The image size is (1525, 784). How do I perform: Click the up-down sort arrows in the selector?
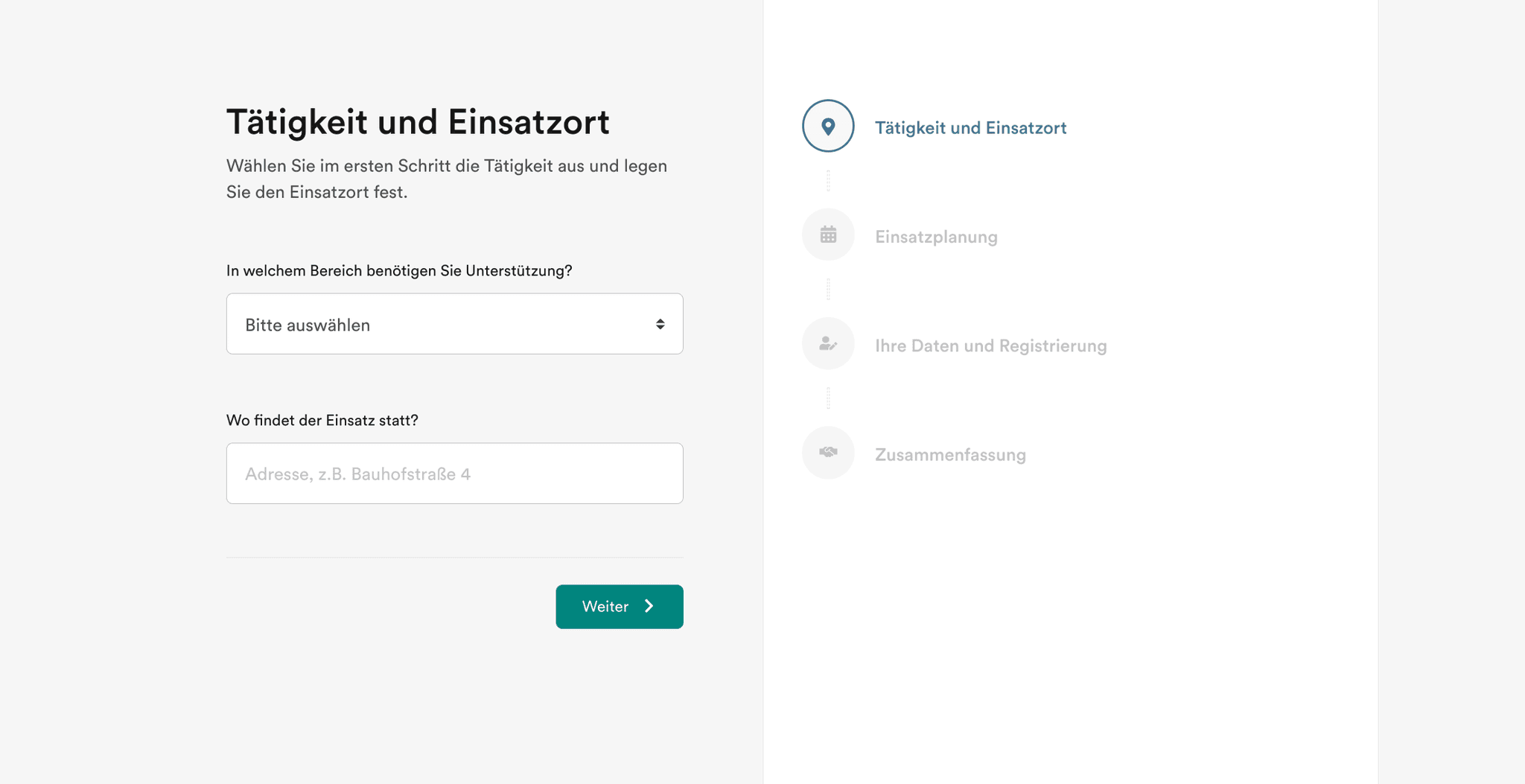tap(660, 324)
